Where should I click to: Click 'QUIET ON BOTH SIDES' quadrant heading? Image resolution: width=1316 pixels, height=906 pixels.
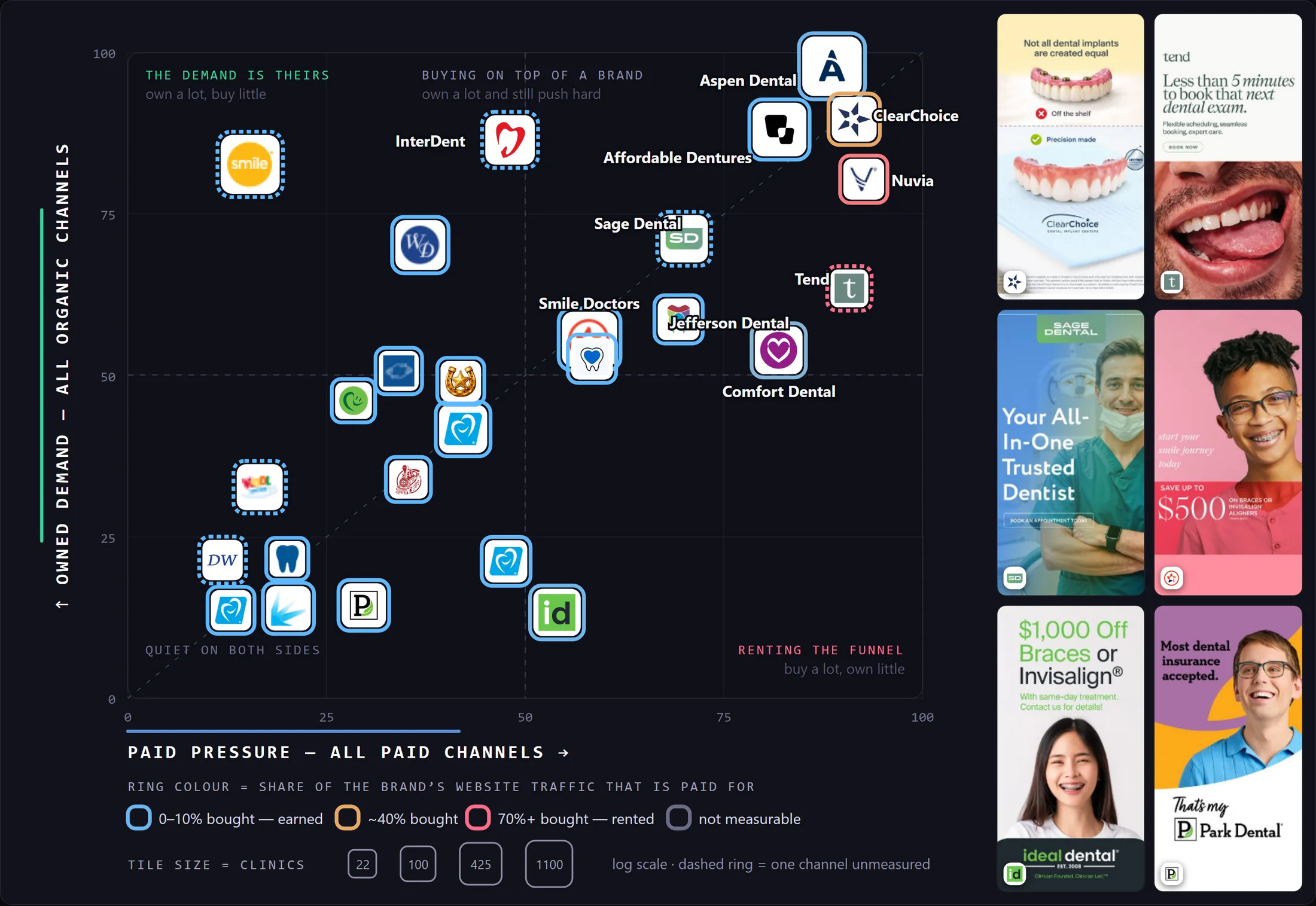coord(233,650)
